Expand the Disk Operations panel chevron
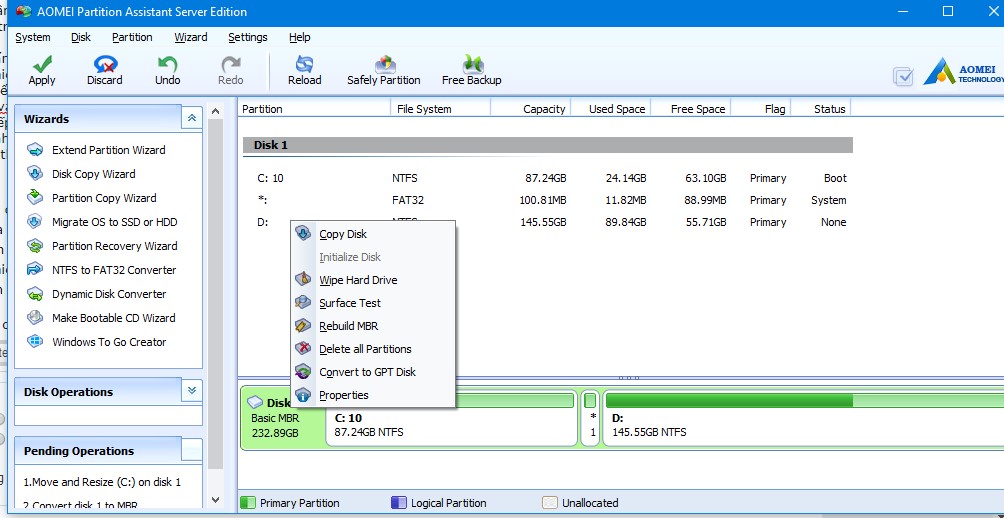 click(x=191, y=391)
